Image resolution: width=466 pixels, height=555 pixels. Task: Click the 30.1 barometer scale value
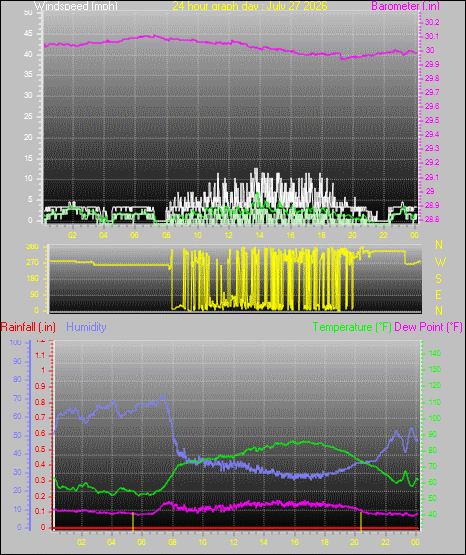(x=432, y=36)
